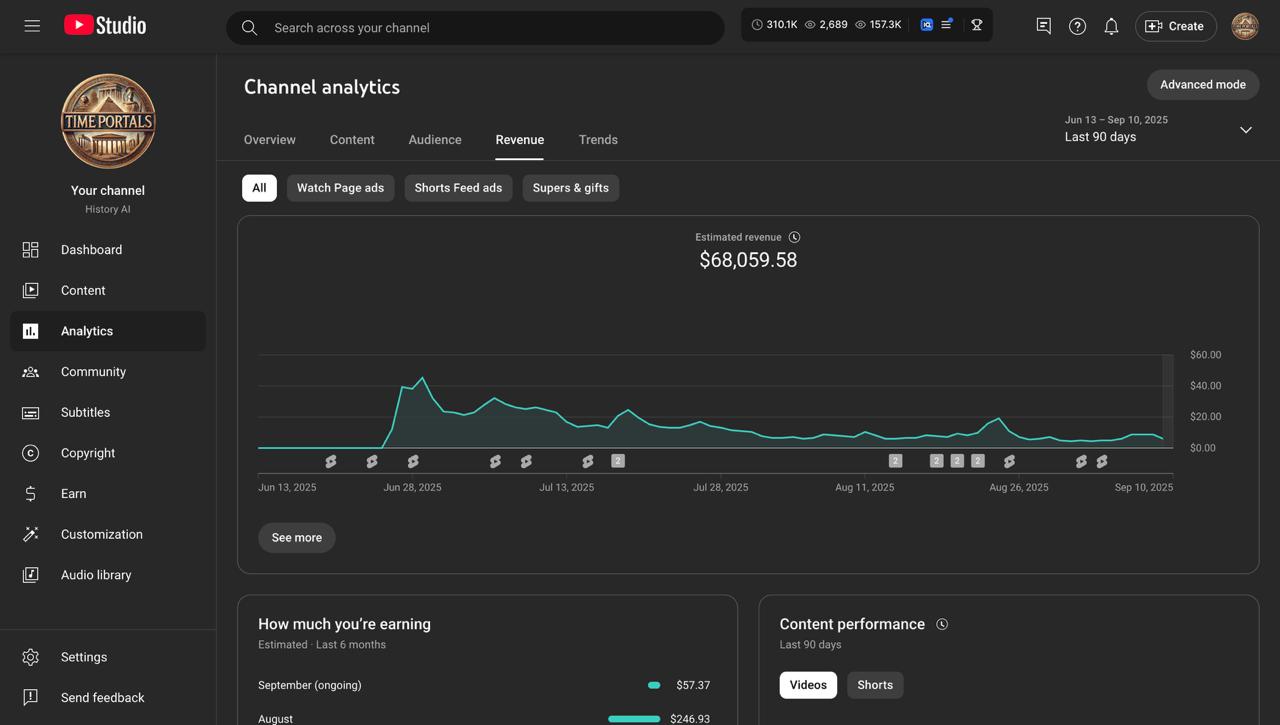Switch to the Trends tab

598,140
